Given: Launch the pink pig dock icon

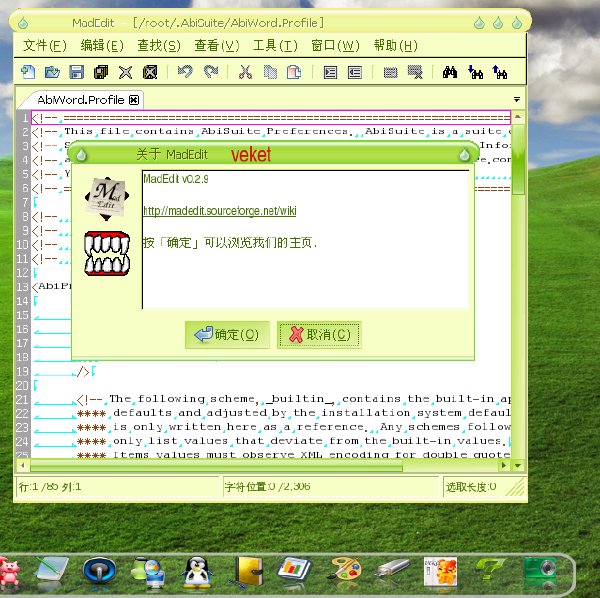Looking at the screenshot, I should click(9, 572).
